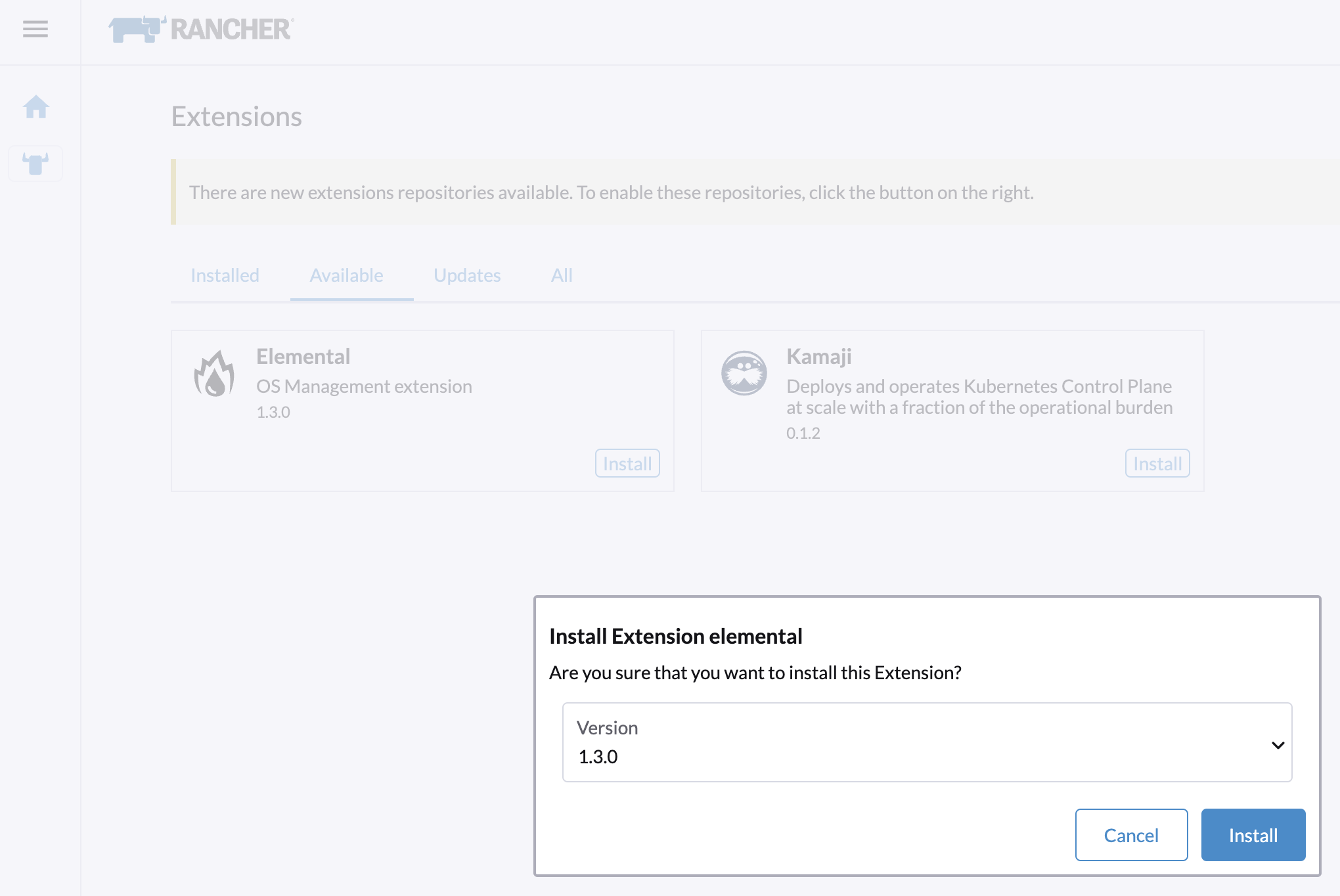Click Install on the Kamaji card
The height and width of the screenshot is (896, 1340).
coord(1157,463)
